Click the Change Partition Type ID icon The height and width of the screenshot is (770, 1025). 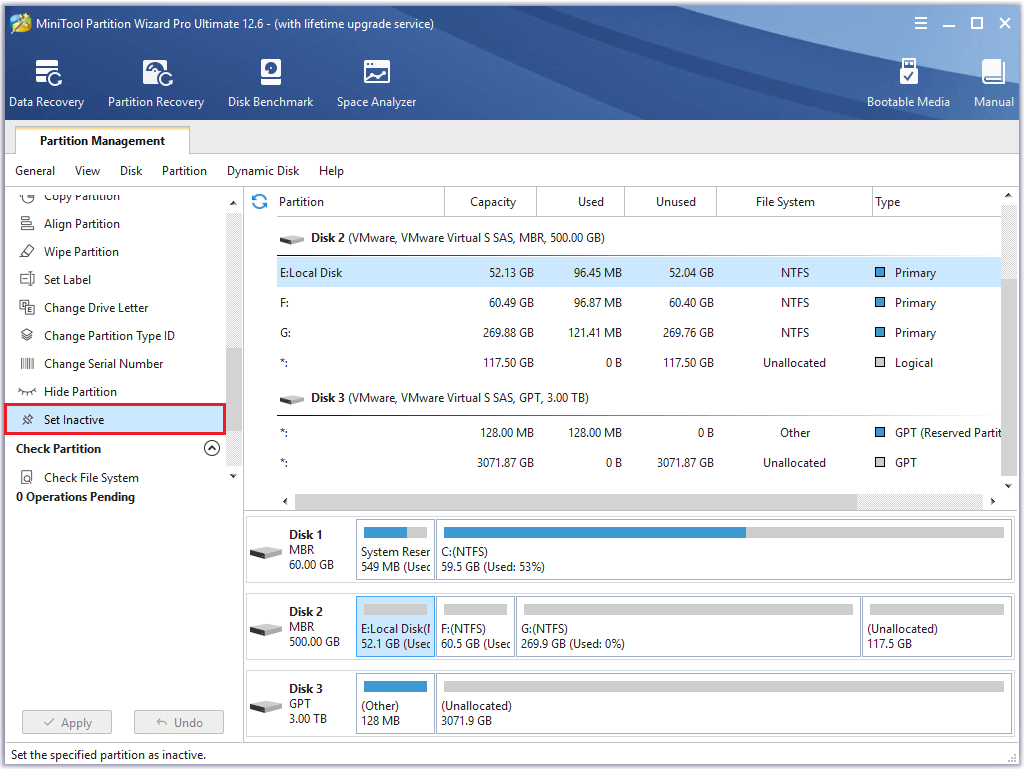click(27, 335)
